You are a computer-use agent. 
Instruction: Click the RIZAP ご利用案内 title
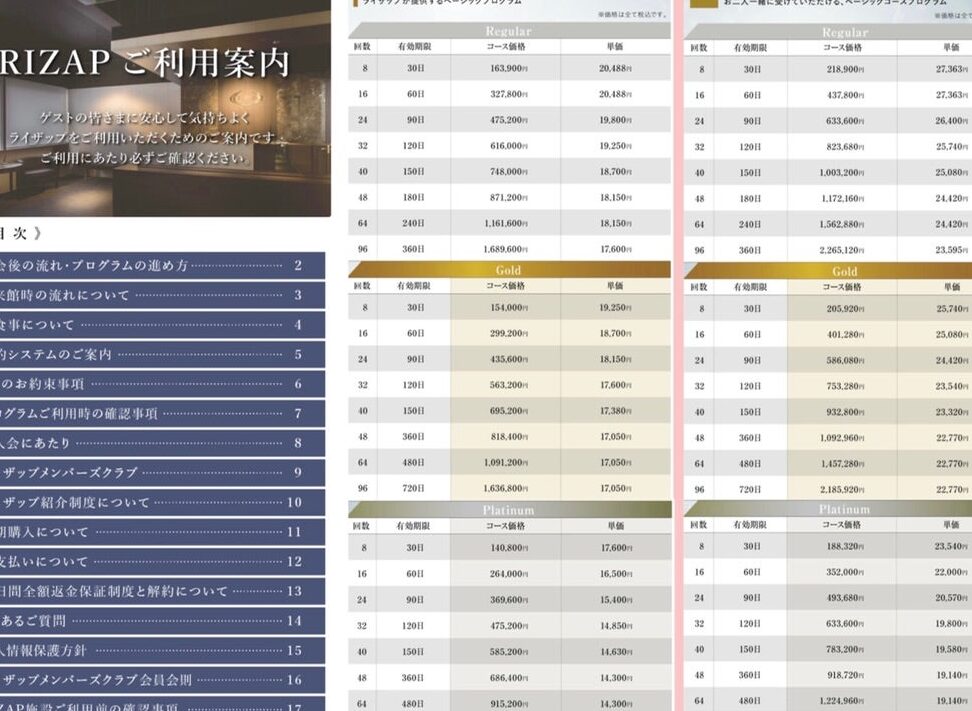click(144, 62)
